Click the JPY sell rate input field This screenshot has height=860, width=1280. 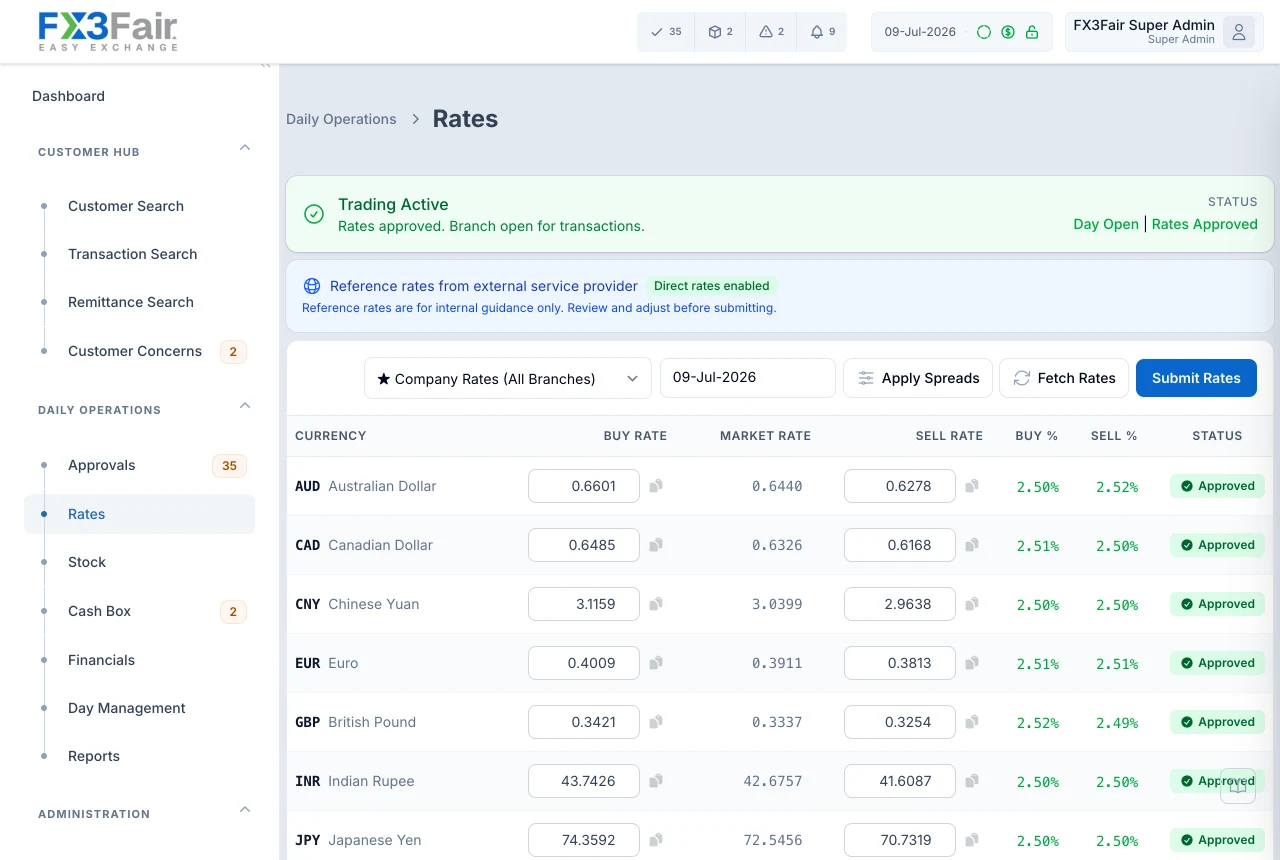pyautogui.click(x=900, y=840)
